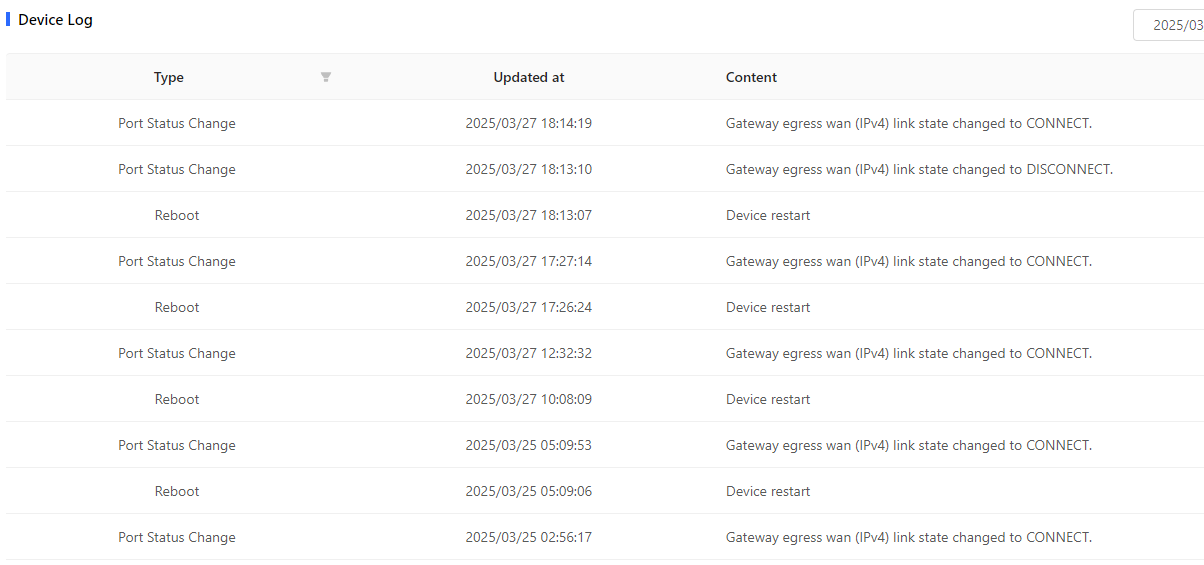
Task: Click the Port Status Change label at 18:13:10
Action: pos(177,169)
